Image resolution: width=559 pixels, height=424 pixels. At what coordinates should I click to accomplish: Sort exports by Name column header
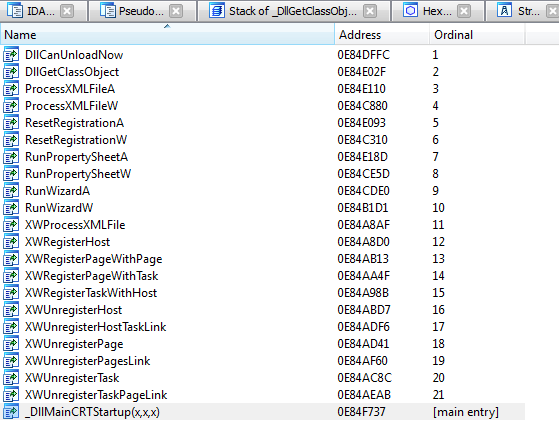click(x=167, y=35)
